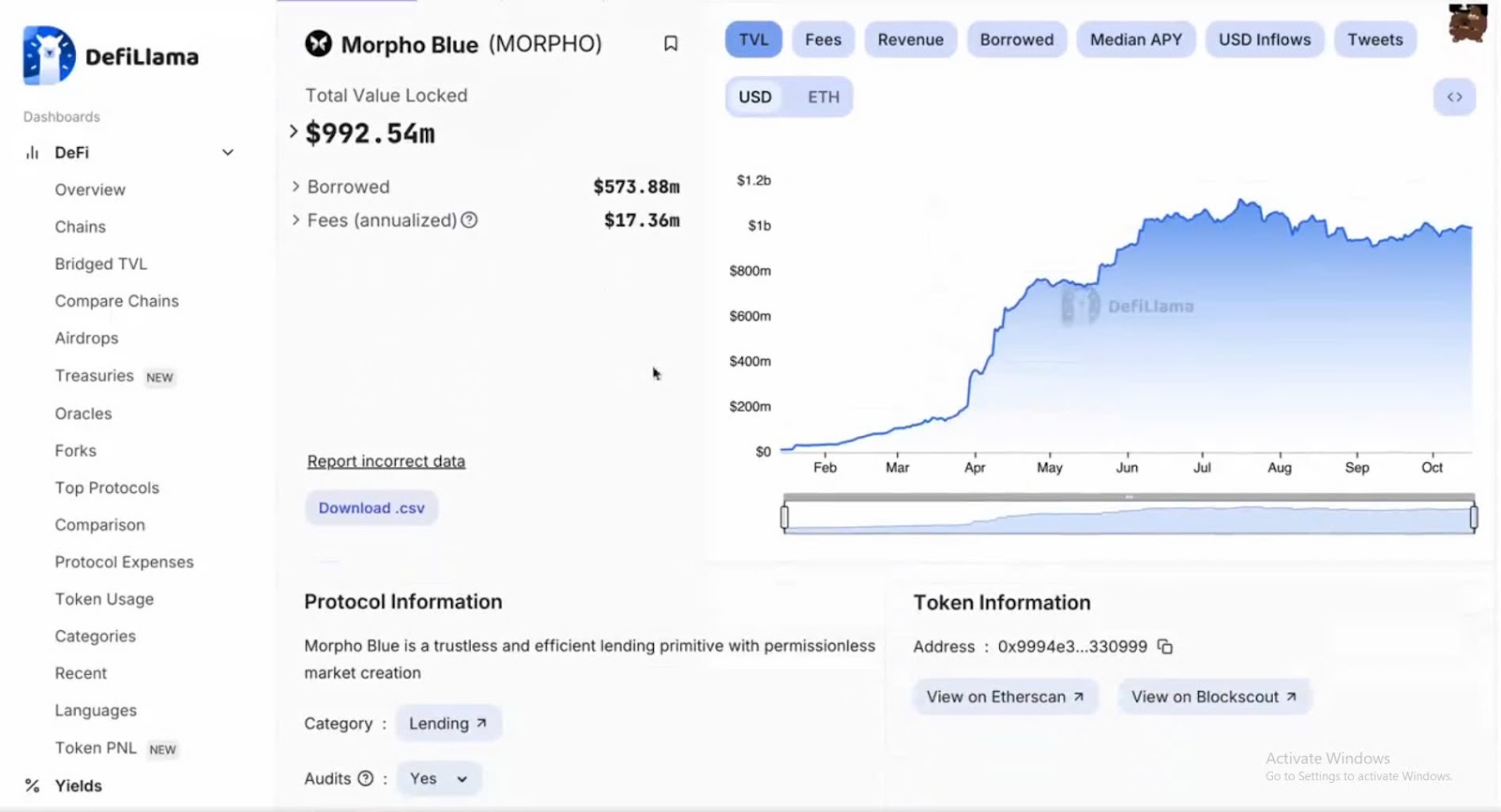The width and height of the screenshot is (1501, 812).
Task: Toggle the Fees chart metric
Action: [x=823, y=39]
